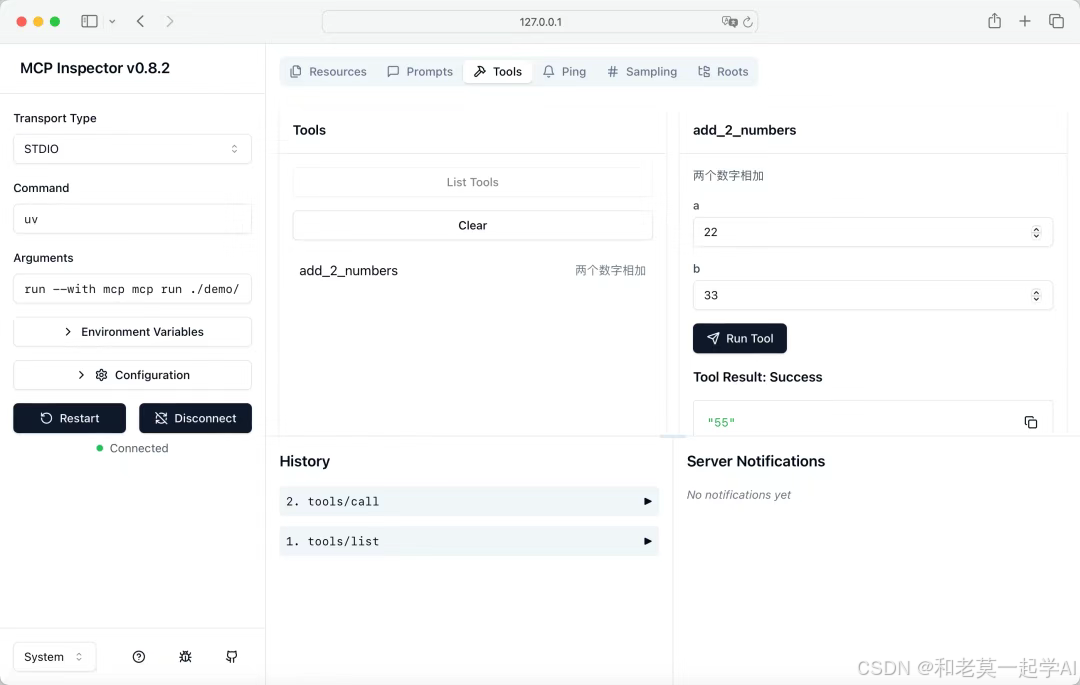Copy the tool result with copy icon
The height and width of the screenshot is (685, 1080).
(1030, 422)
